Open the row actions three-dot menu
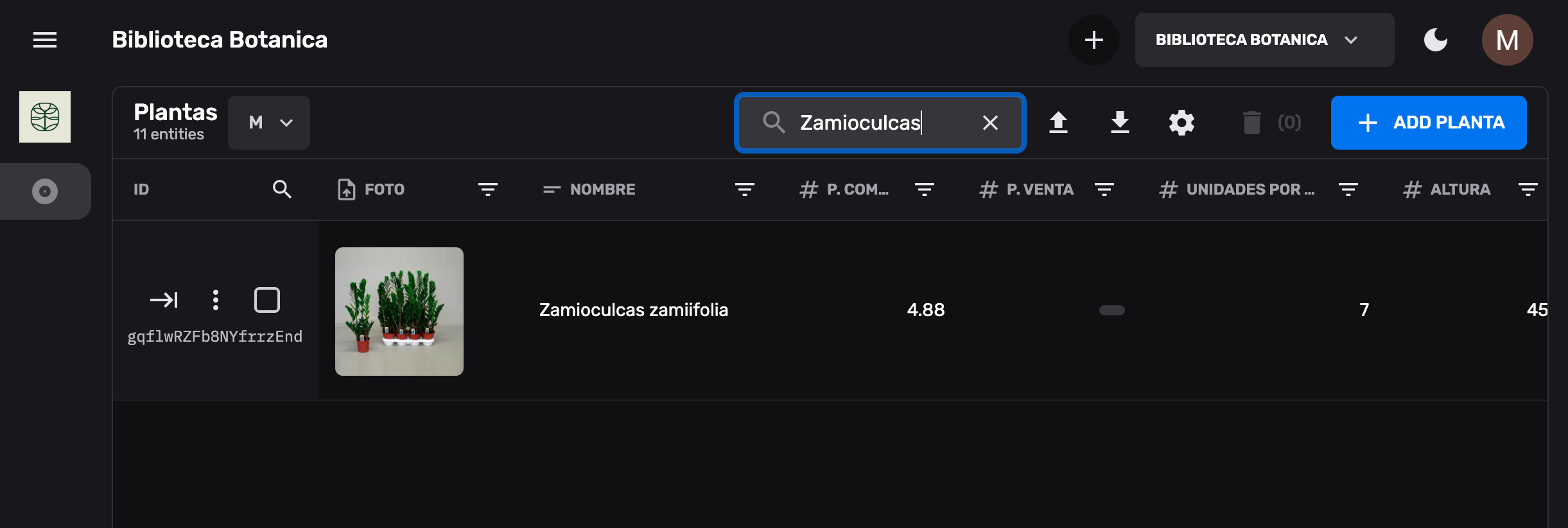Viewport: 1568px width, 528px height. click(x=216, y=299)
